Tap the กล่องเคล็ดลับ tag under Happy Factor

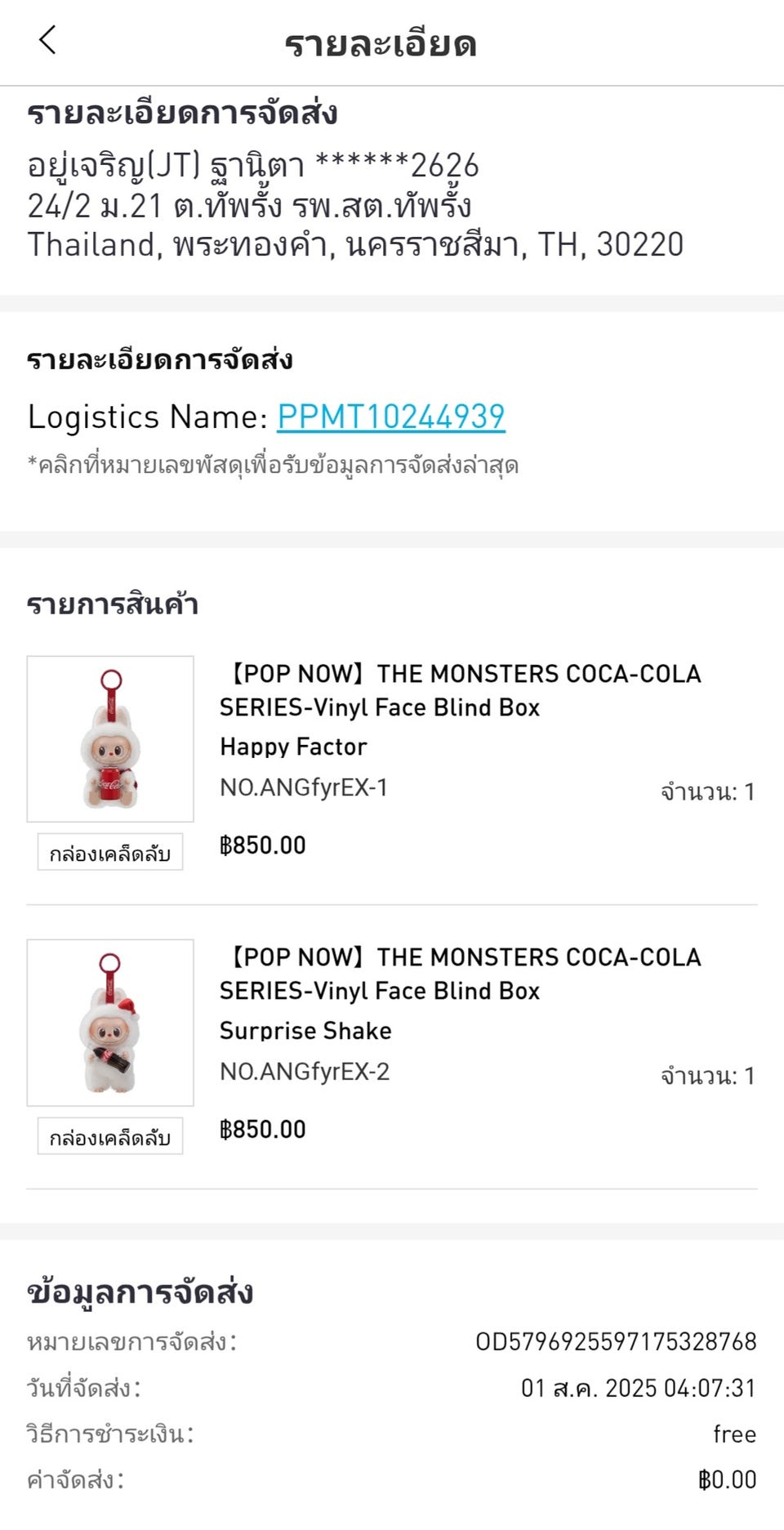[x=110, y=852]
